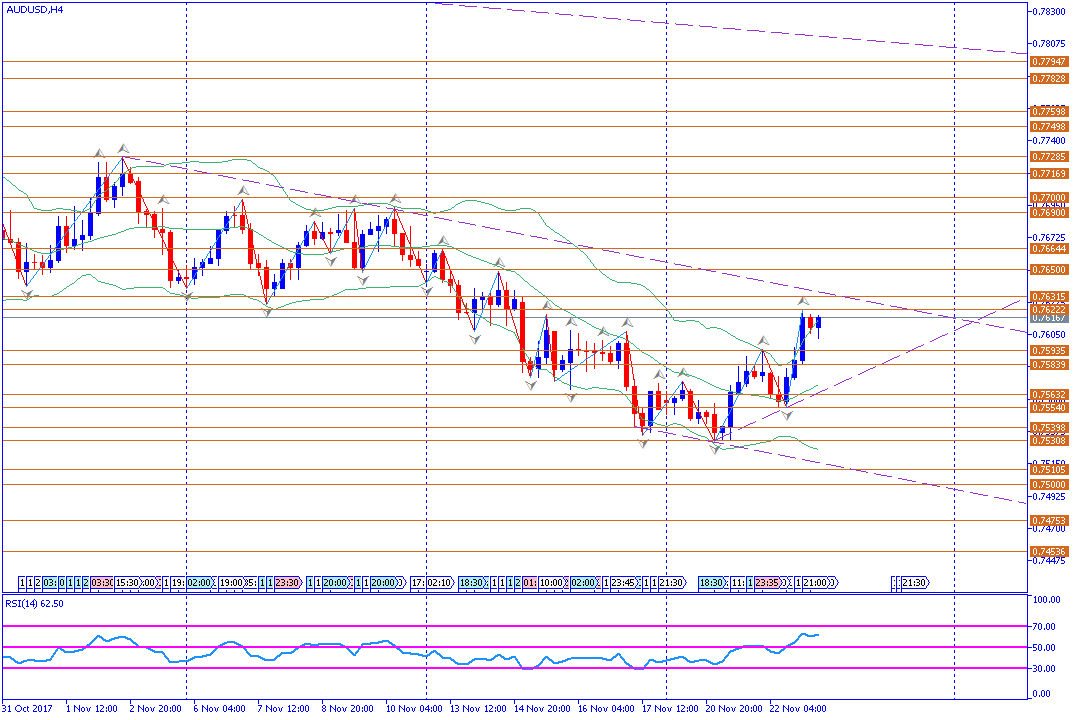Click the 10 Nov 04:00 time label
This screenshot has width=1080, height=720.
point(414,709)
